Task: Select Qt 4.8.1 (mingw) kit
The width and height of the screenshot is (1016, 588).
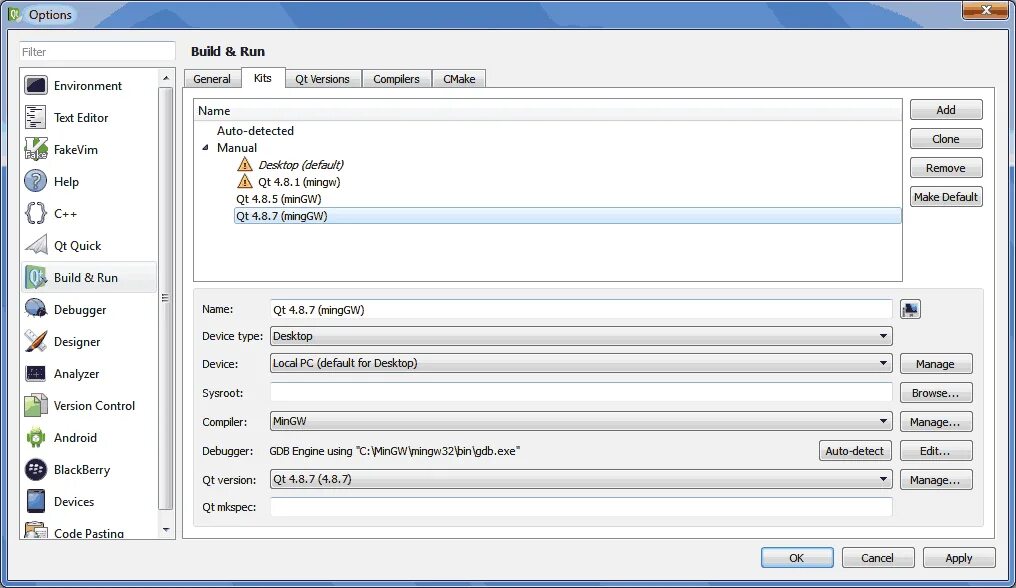Action: (x=299, y=182)
